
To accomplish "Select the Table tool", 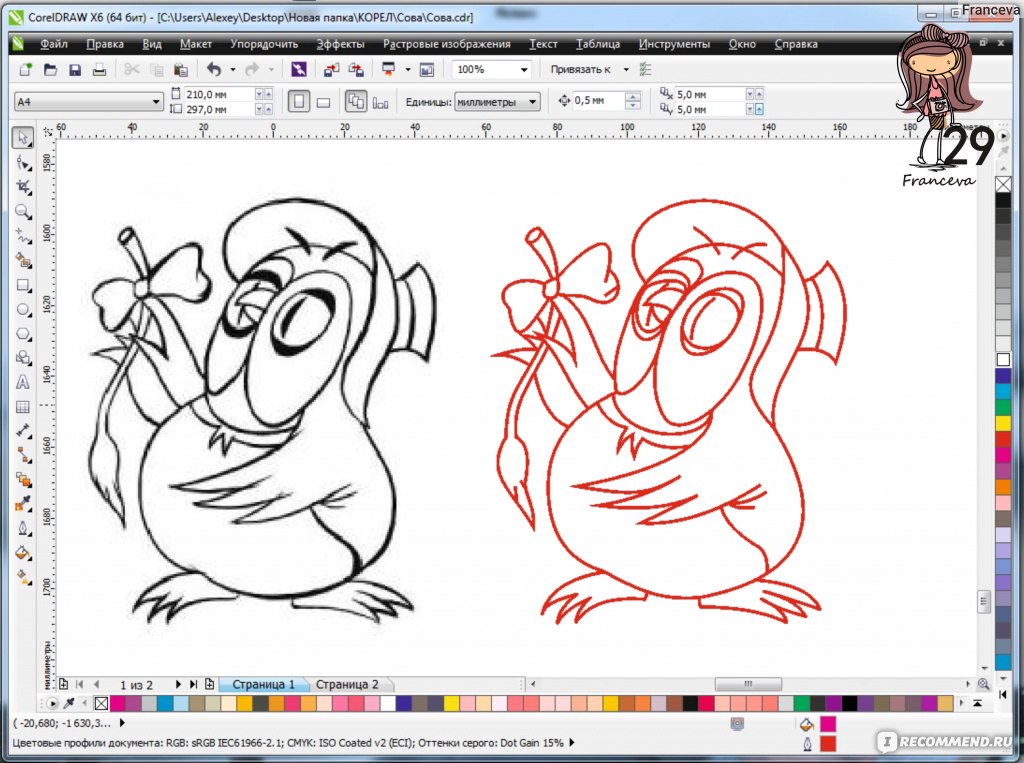I will 24,407.
